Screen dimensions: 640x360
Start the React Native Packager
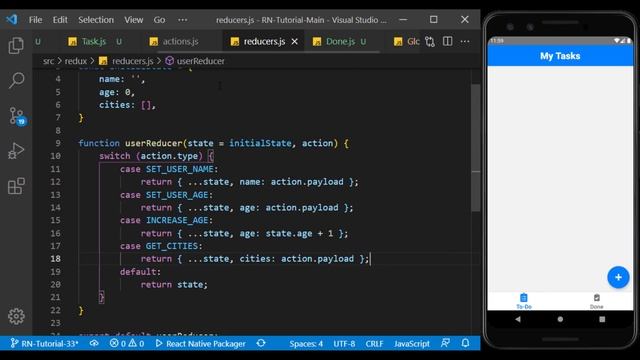pos(200,344)
